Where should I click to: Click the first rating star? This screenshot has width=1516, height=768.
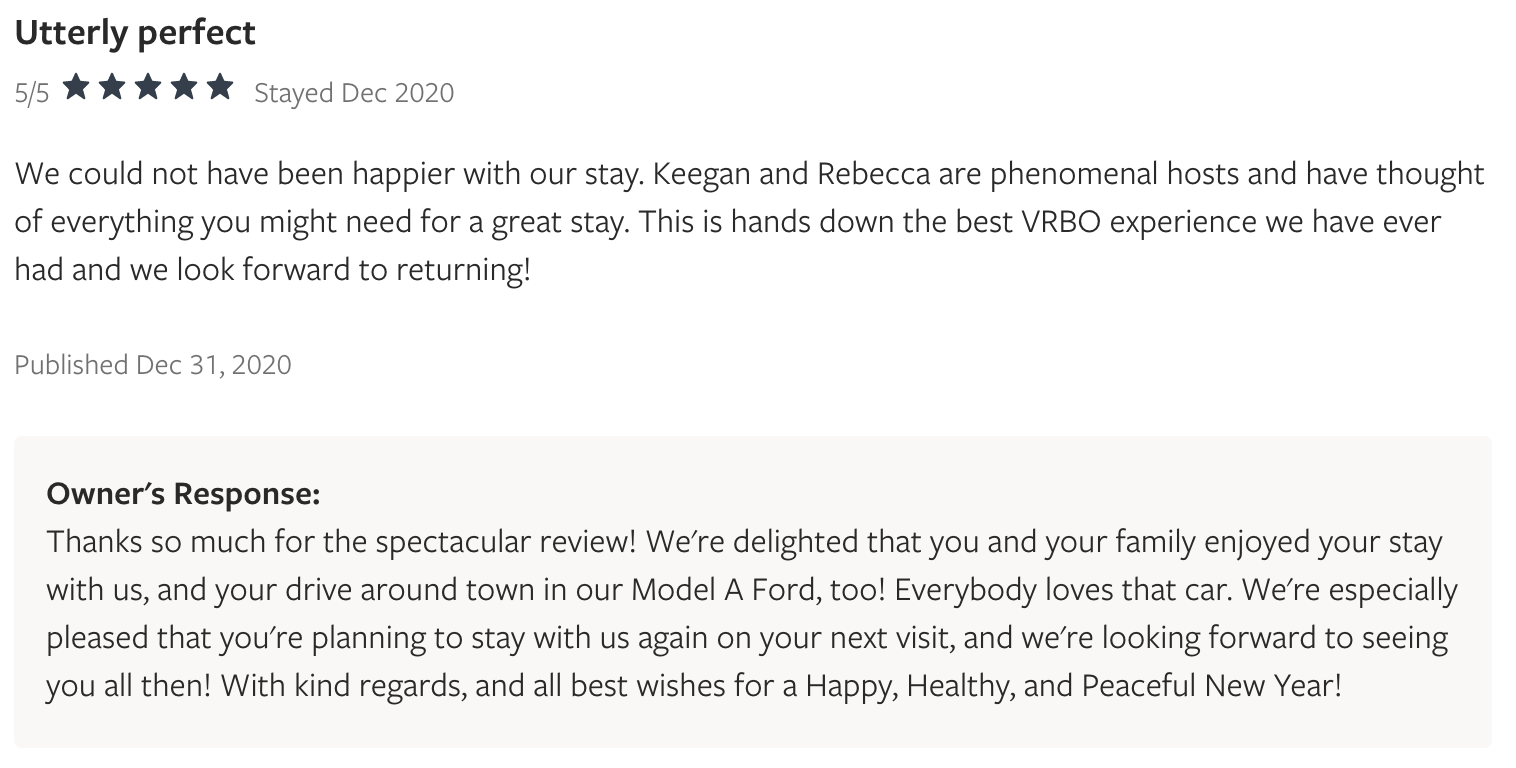point(76,90)
